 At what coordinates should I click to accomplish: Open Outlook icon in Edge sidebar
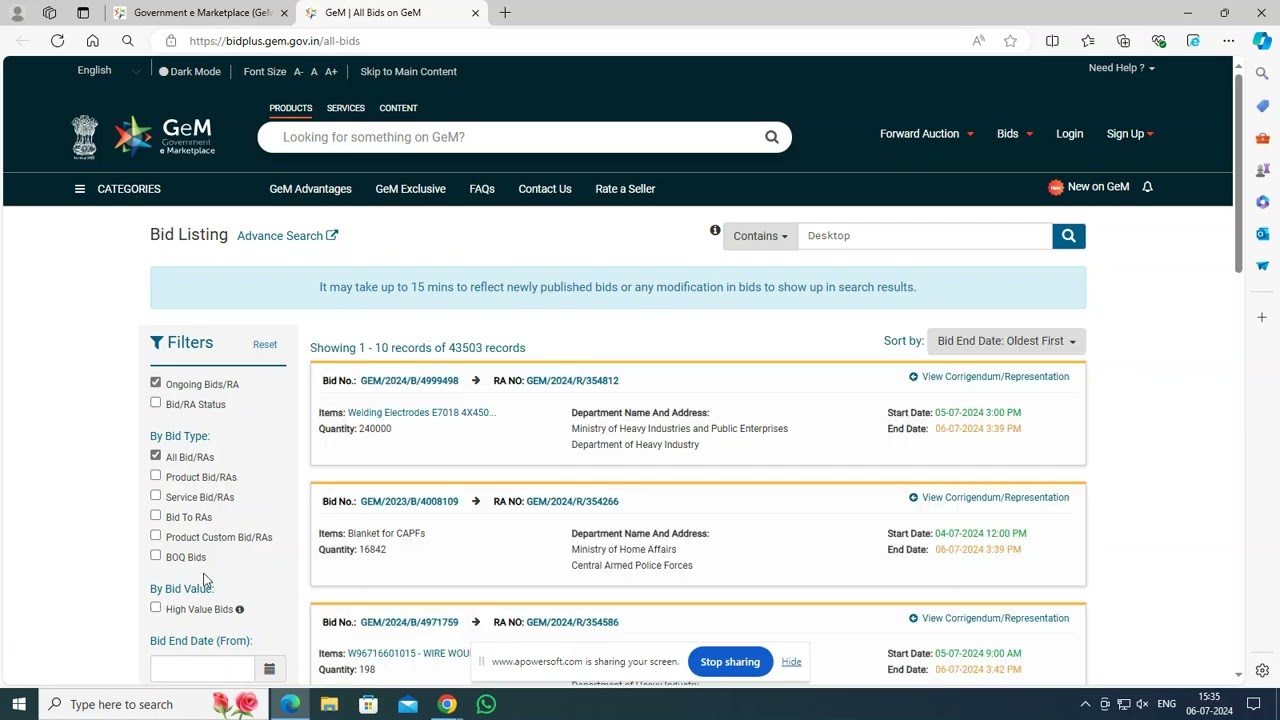pos(1262,234)
